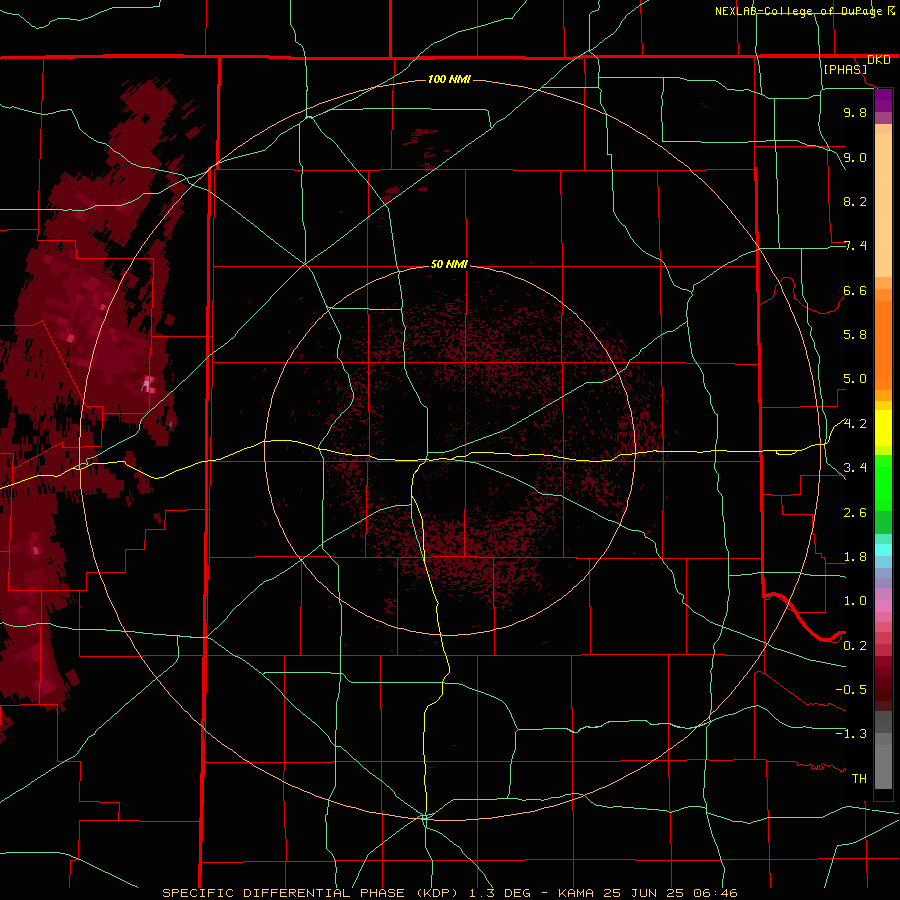Click the 1.8 value on the color scale
Viewport: 900px width, 900px height.
click(855, 557)
